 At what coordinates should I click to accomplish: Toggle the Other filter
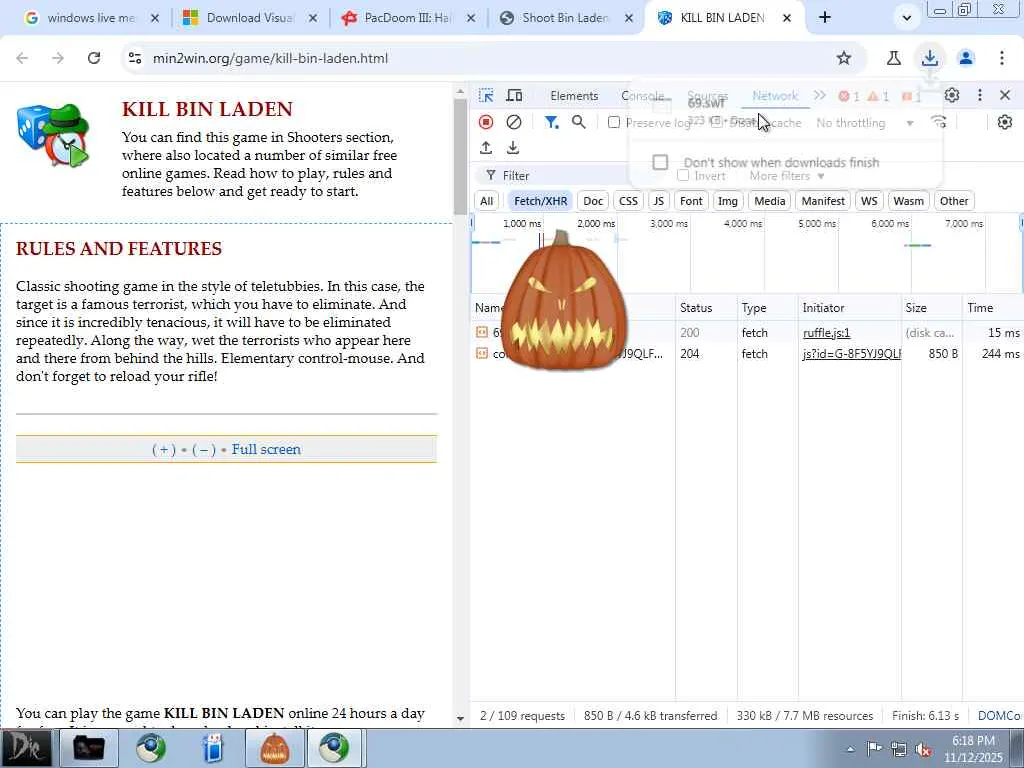pos(954,201)
